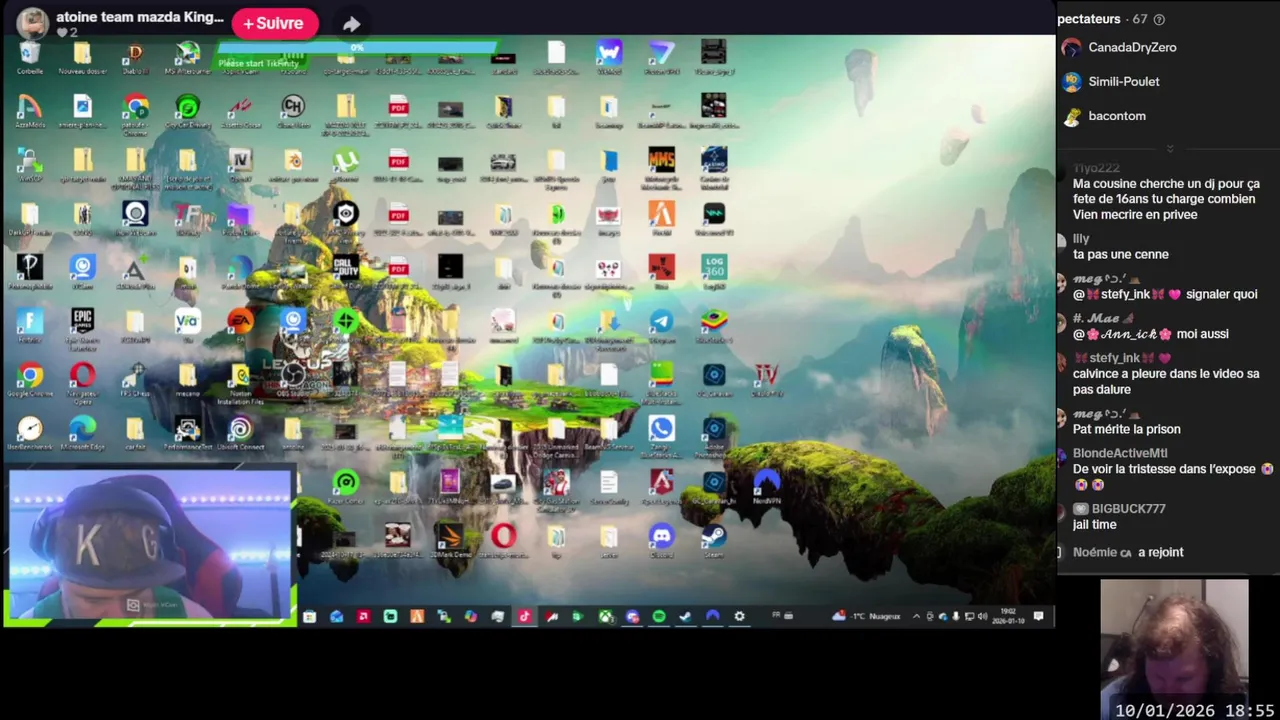Open BlondeActiveMtl's profile from chat
1280x720 pixels.
(1120, 453)
